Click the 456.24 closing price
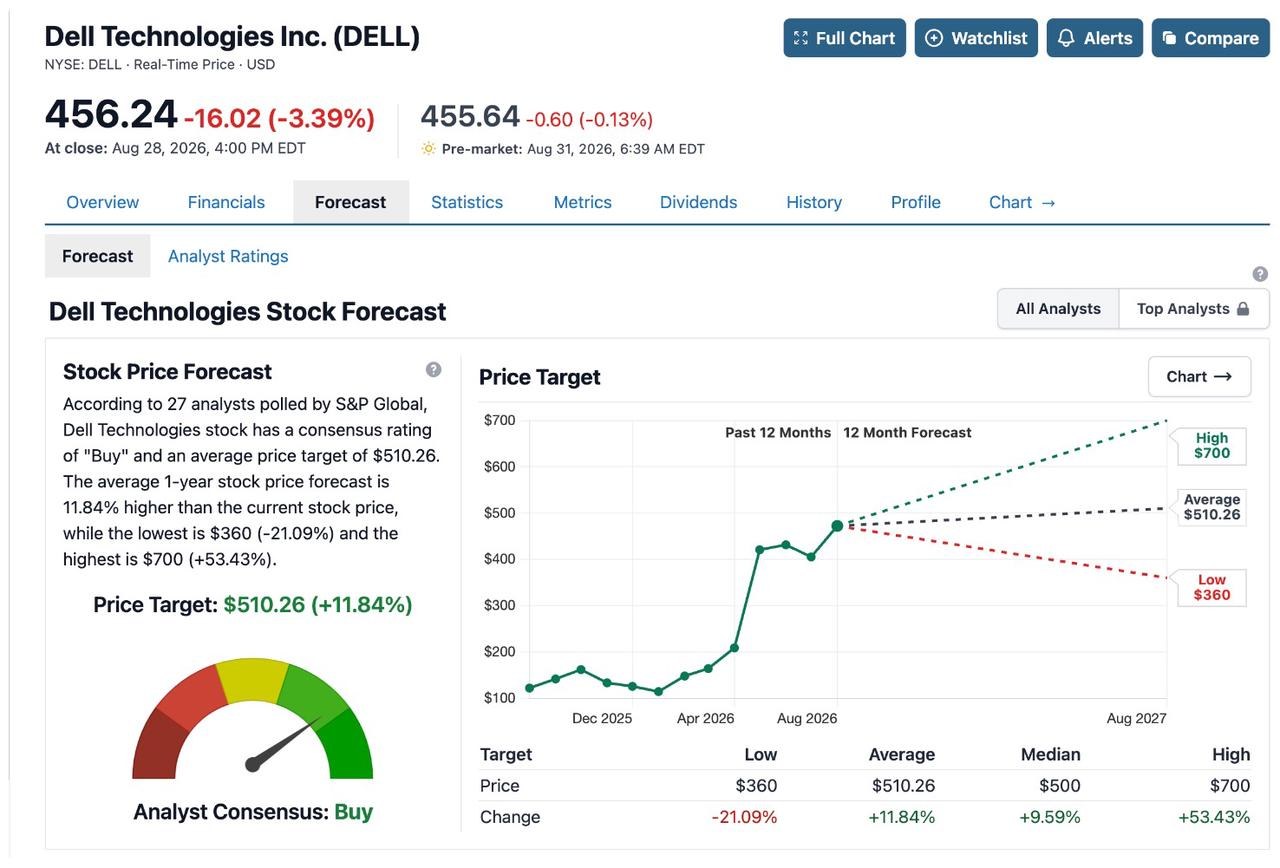This screenshot has height=868, width=1280. click(111, 114)
